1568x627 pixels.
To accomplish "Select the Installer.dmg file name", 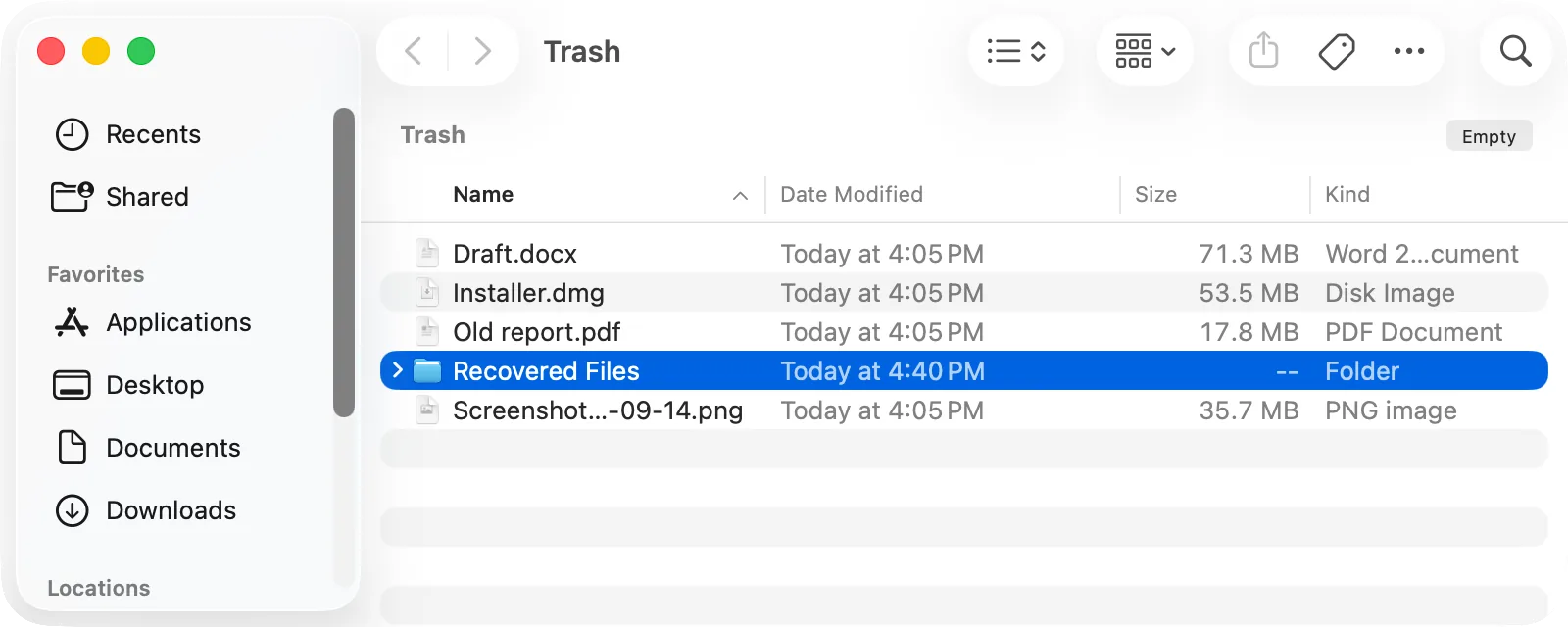I will [x=528, y=293].
